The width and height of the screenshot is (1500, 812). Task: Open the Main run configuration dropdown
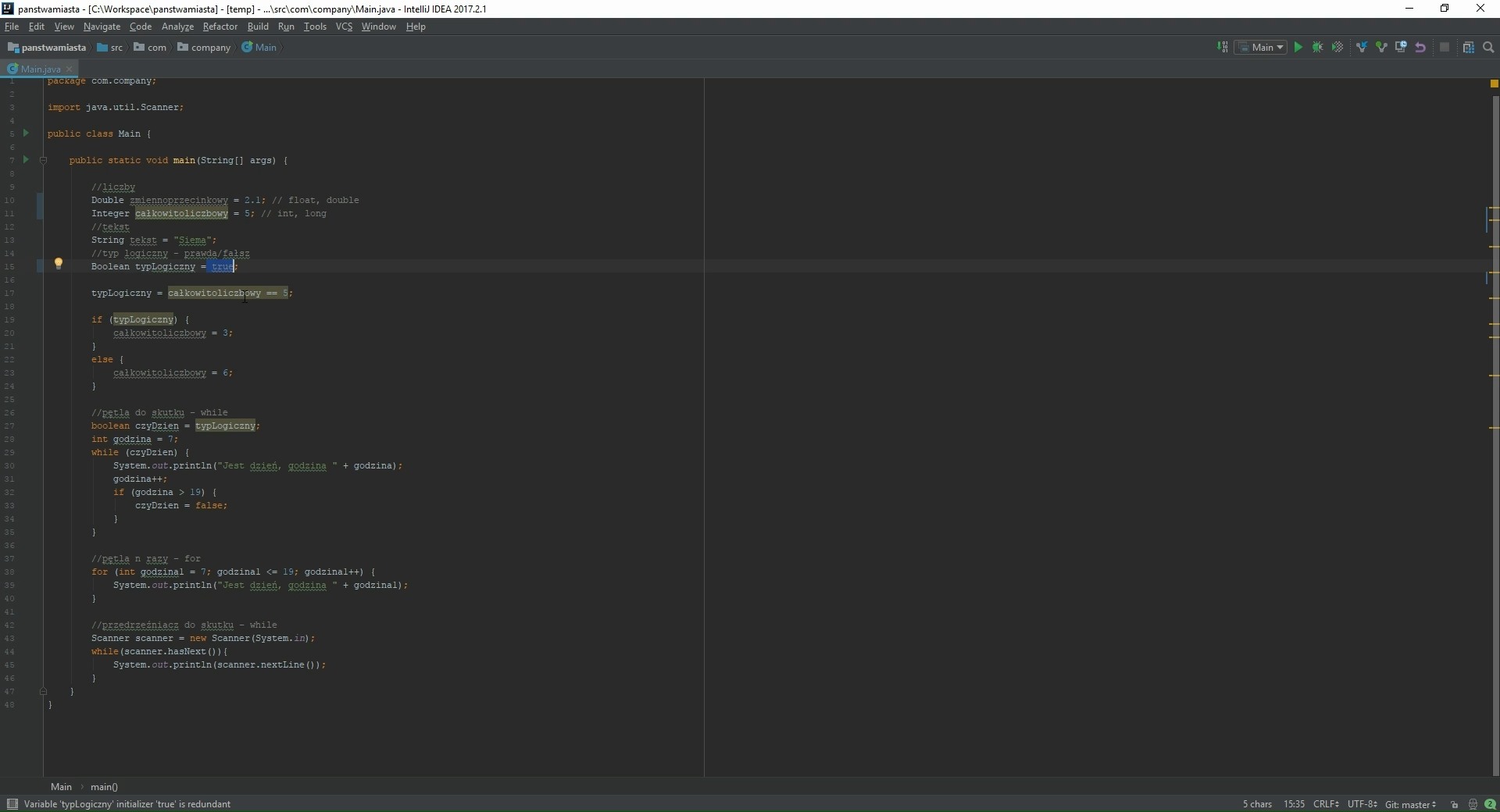[1262, 47]
